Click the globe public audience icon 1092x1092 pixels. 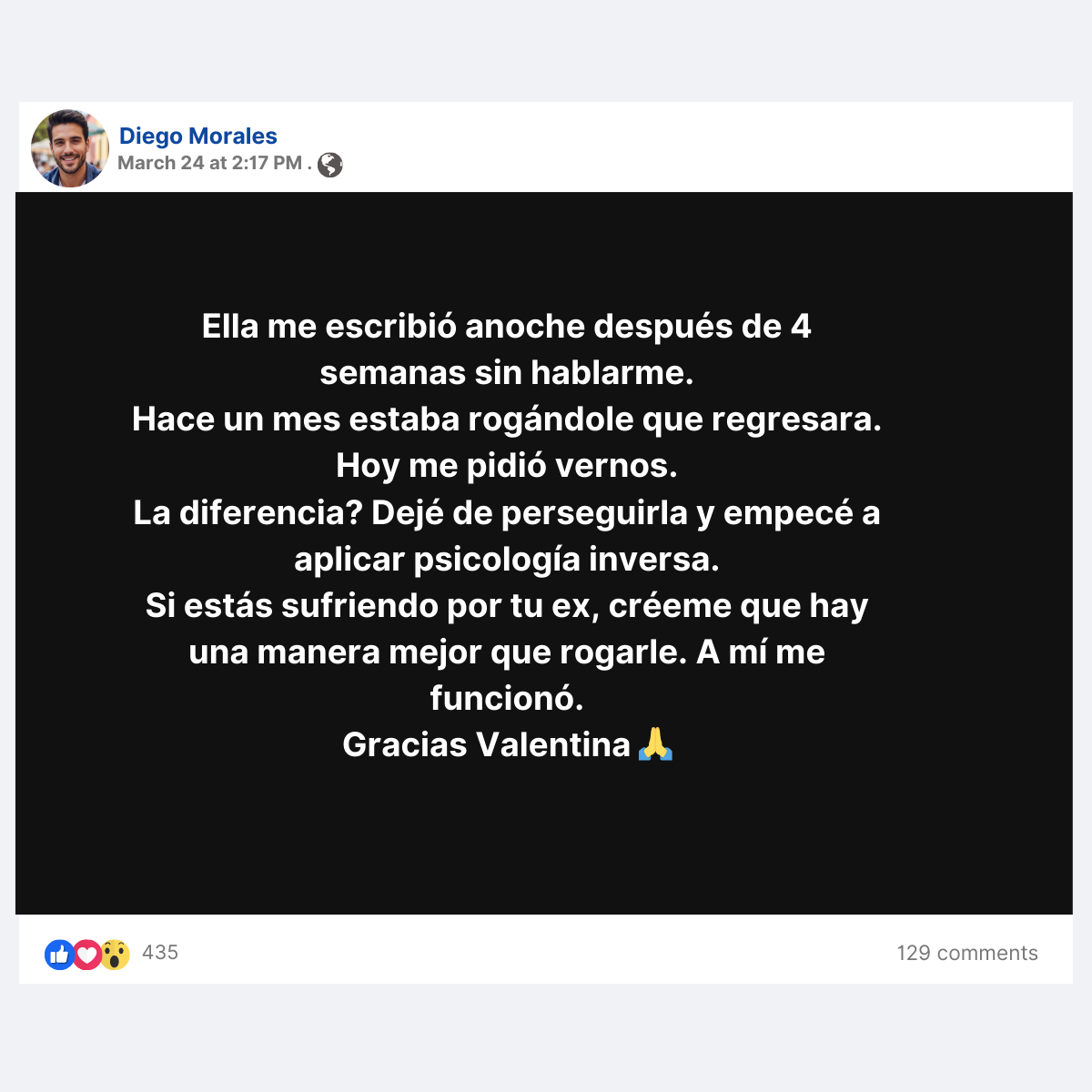coord(330,165)
